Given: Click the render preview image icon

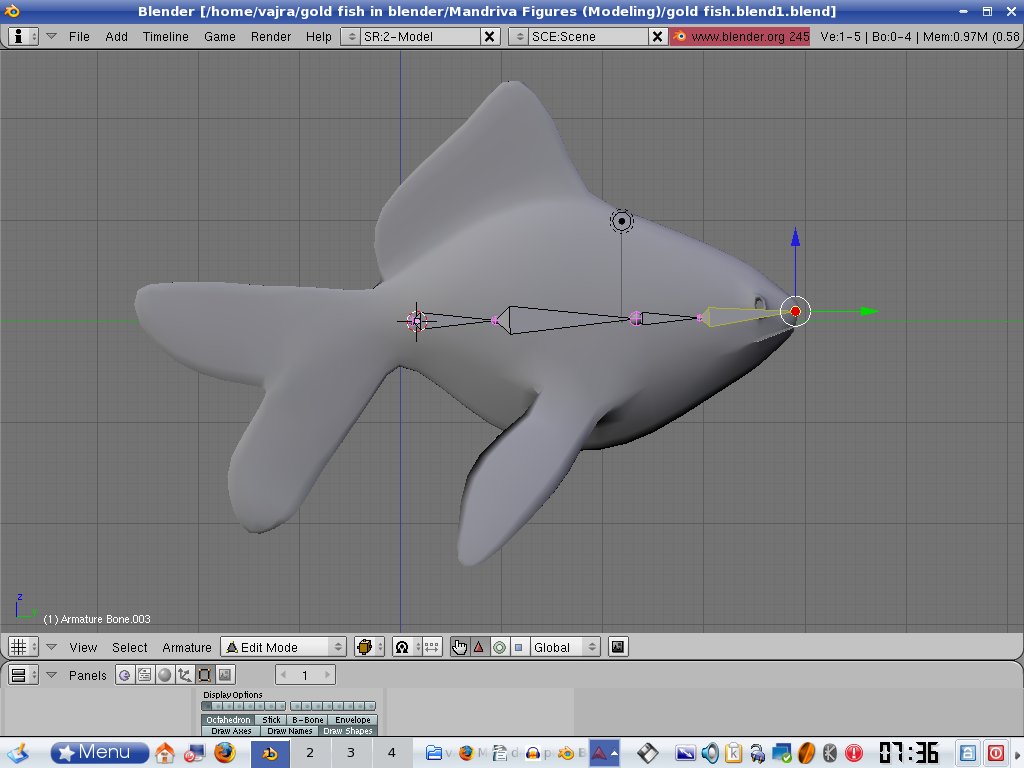Looking at the screenshot, I should click(618, 647).
